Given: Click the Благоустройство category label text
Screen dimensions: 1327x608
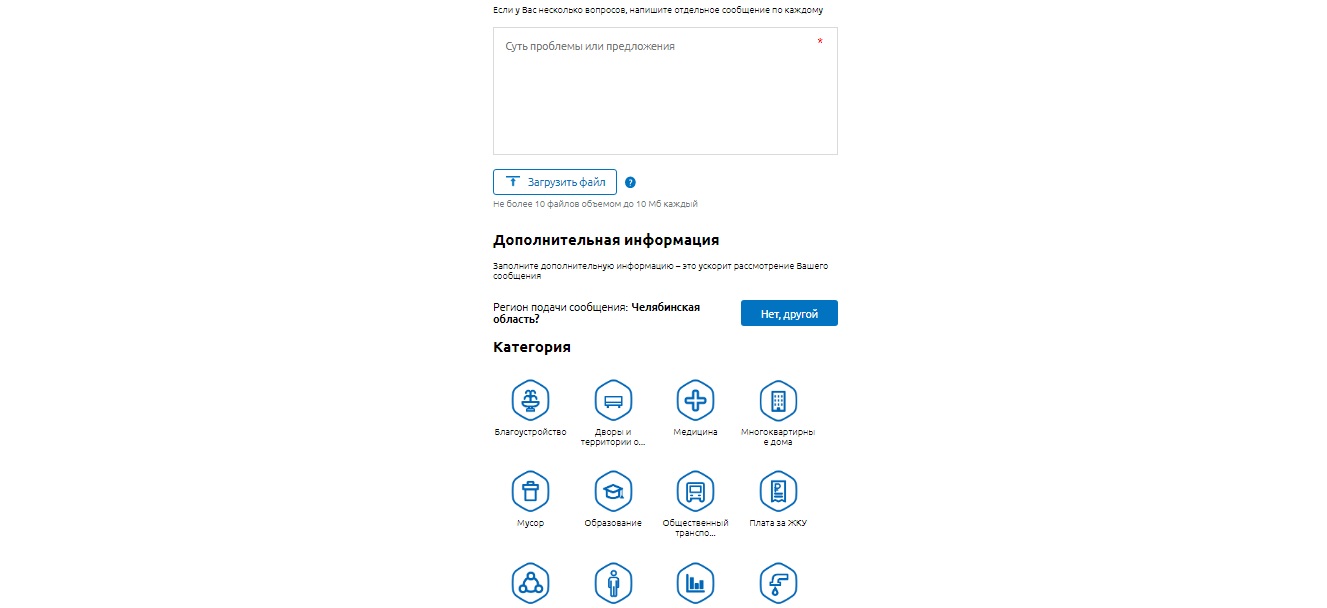Looking at the screenshot, I should (530, 432).
